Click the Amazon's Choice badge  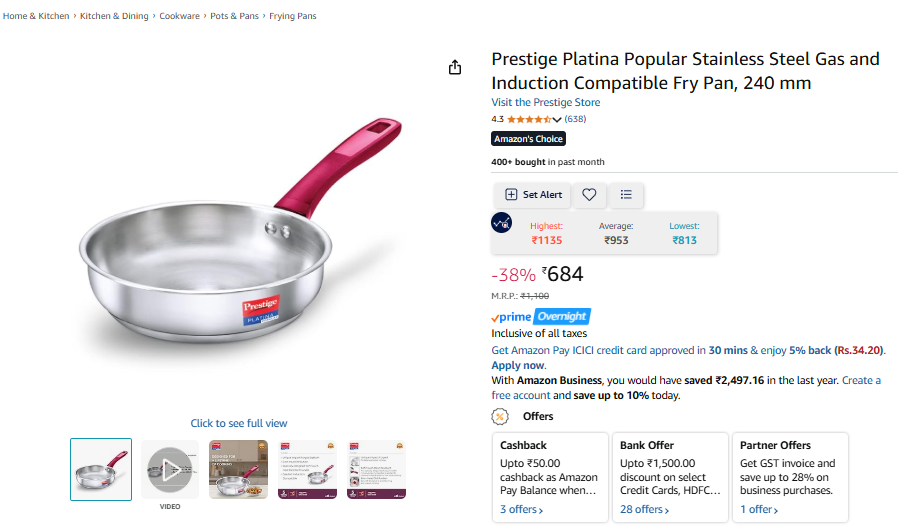[x=529, y=139]
